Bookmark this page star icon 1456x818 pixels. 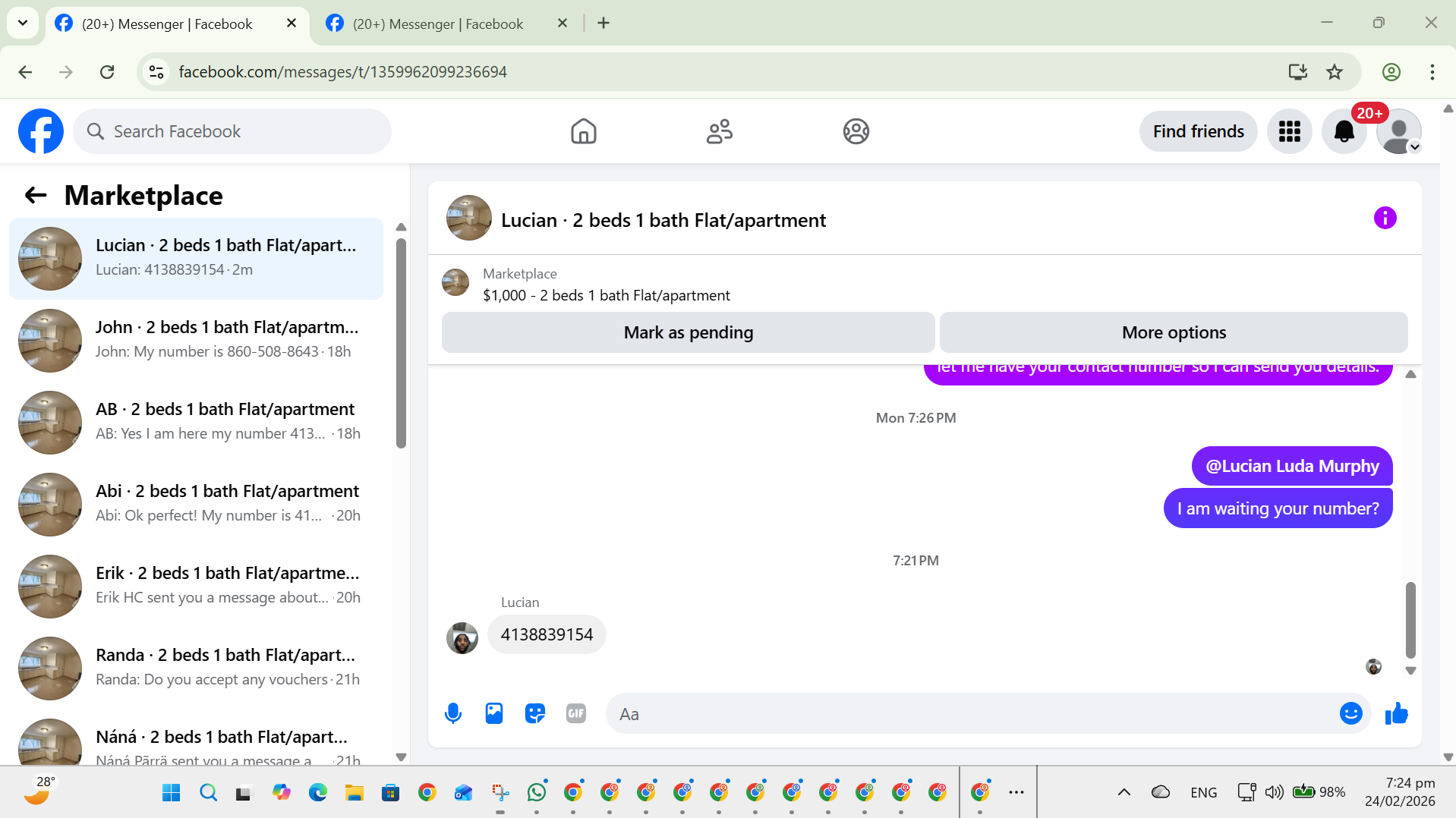[1334, 72]
